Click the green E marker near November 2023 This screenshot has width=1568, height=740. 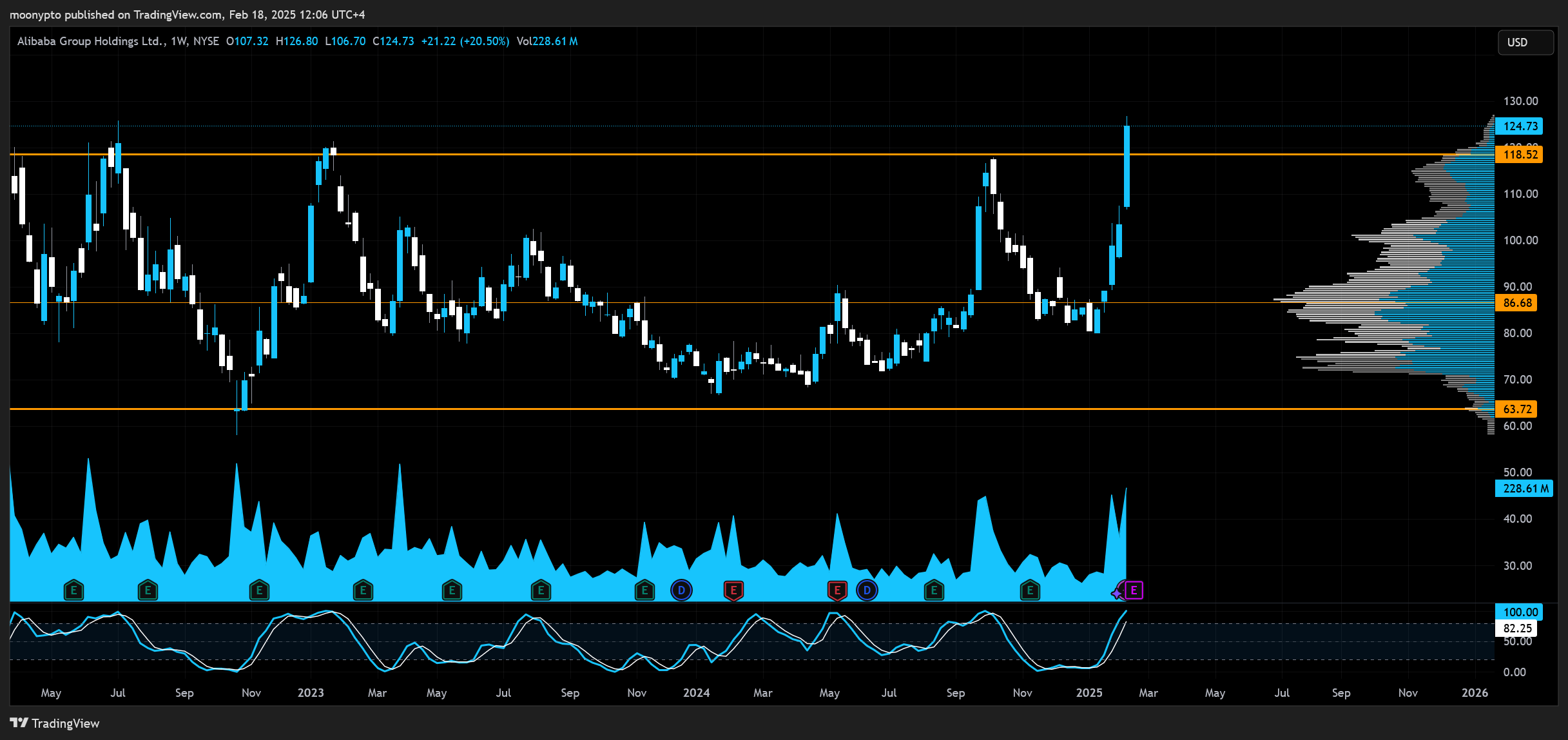coord(644,590)
